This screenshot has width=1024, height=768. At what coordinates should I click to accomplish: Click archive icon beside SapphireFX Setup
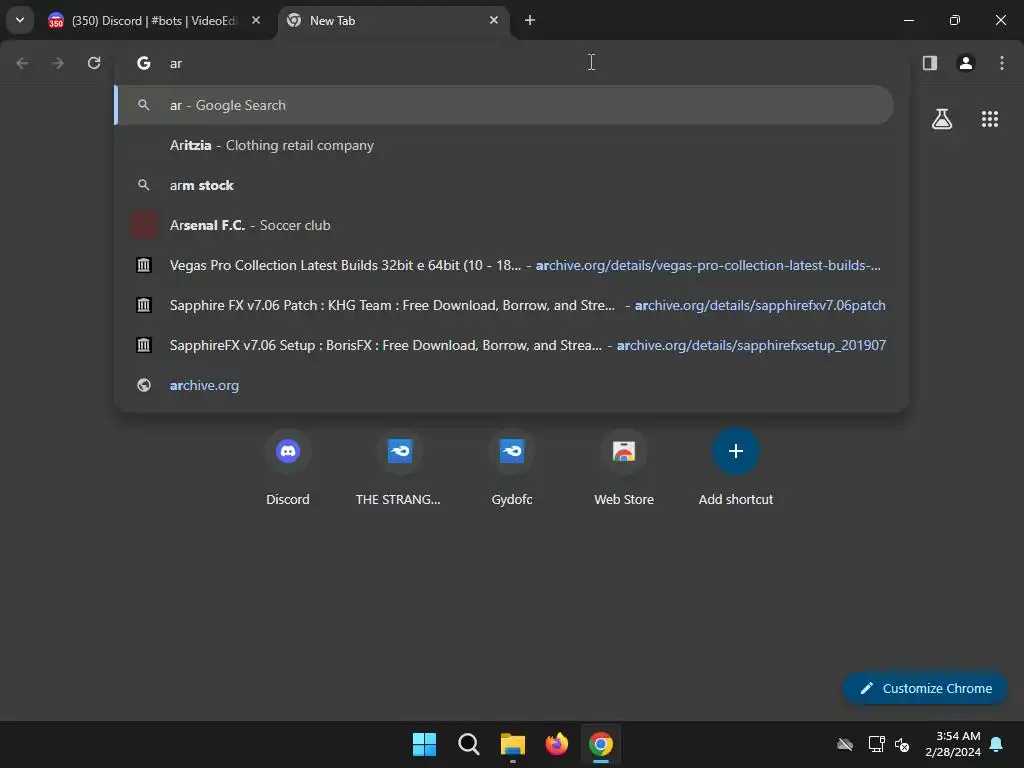(144, 345)
